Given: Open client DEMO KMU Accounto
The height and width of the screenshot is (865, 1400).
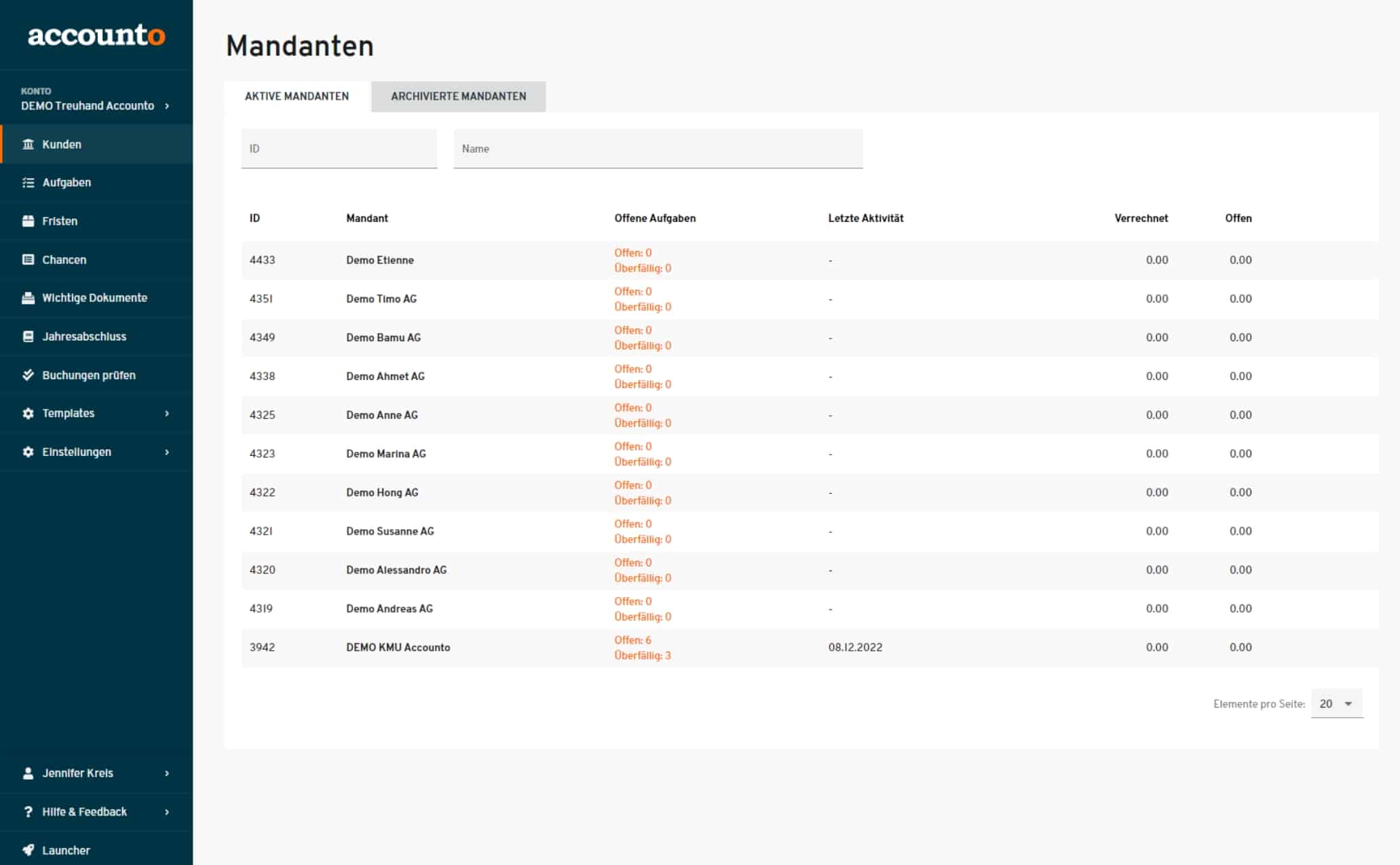Looking at the screenshot, I should tap(398, 647).
